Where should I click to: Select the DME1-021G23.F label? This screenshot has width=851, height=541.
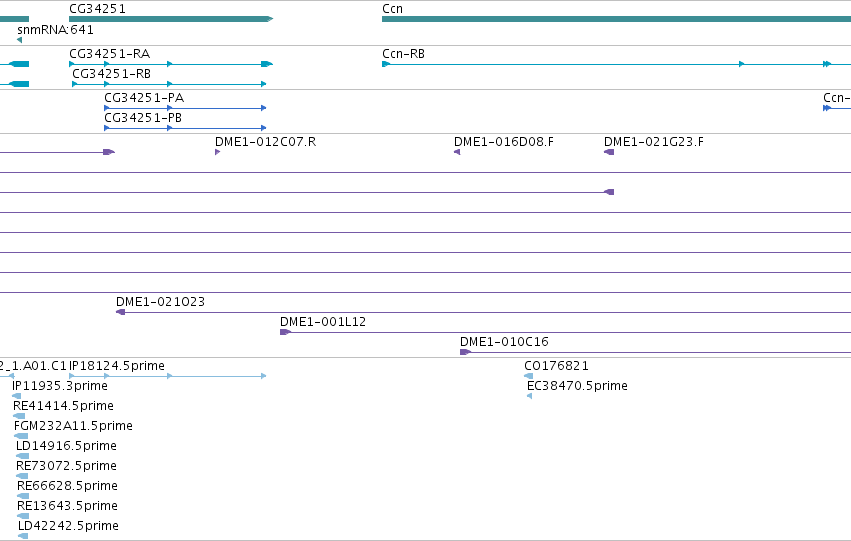pyautogui.click(x=653, y=142)
